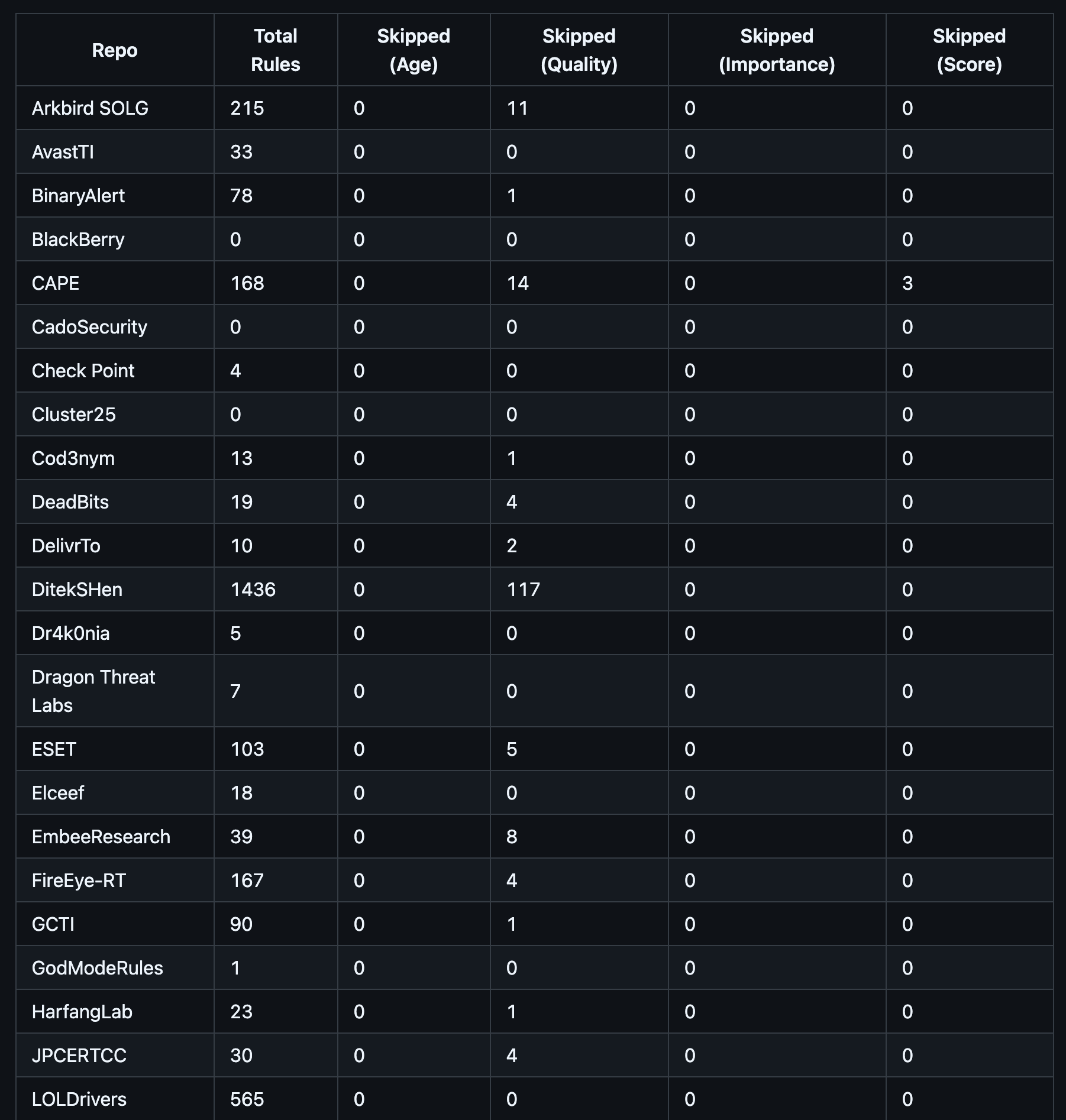
Task: Click the LOLDrivers repo name
Action: tap(79, 1099)
